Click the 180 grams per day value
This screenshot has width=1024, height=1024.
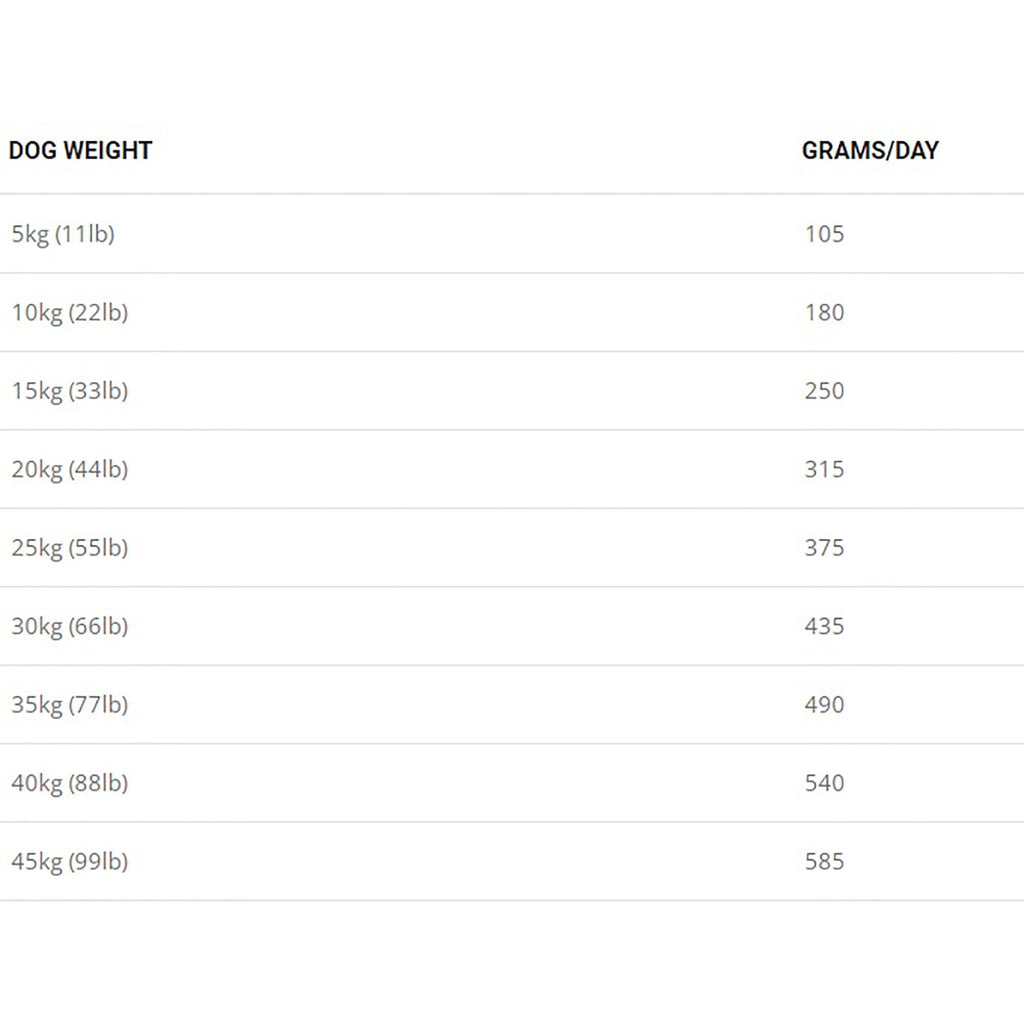pos(824,313)
